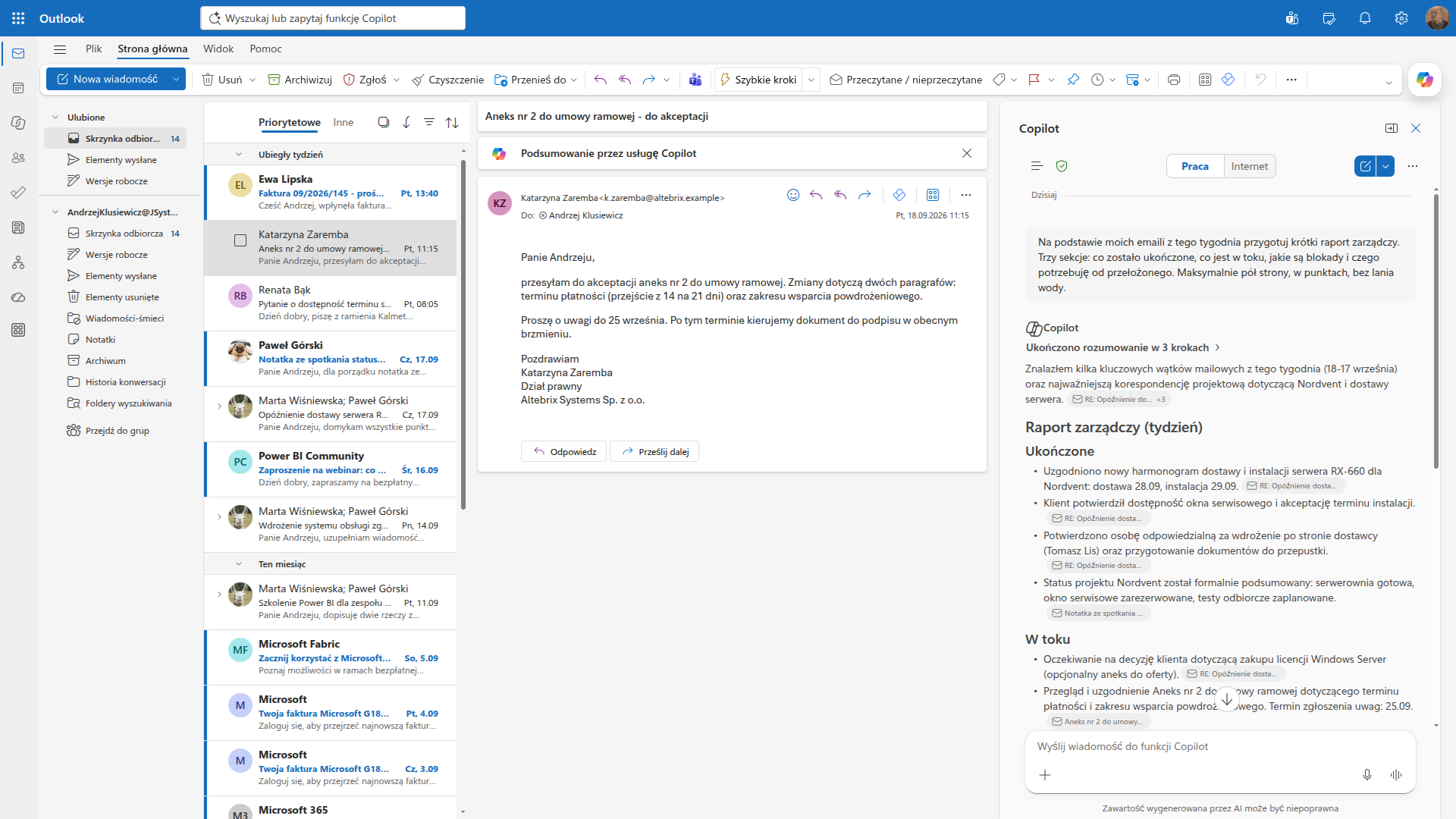Add emoji reaction to Katarzyna's message
The width and height of the screenshot is (1456, 819).
click(793, 195)
